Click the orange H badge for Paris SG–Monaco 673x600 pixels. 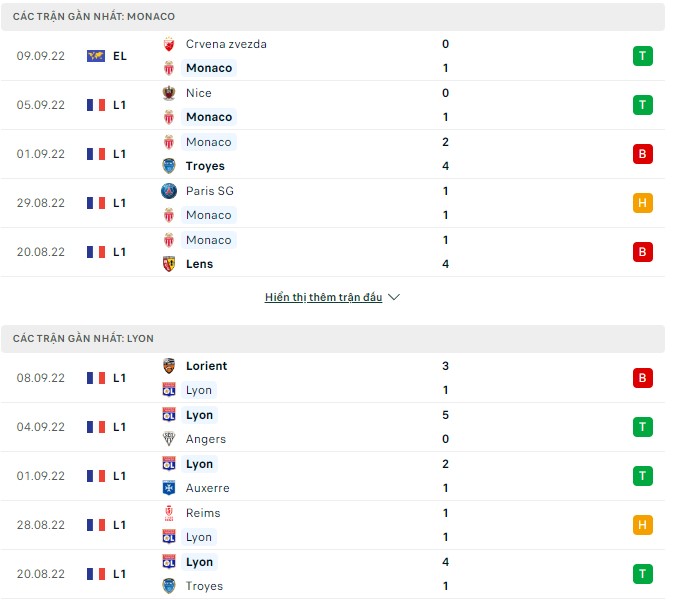click(642, 203)
